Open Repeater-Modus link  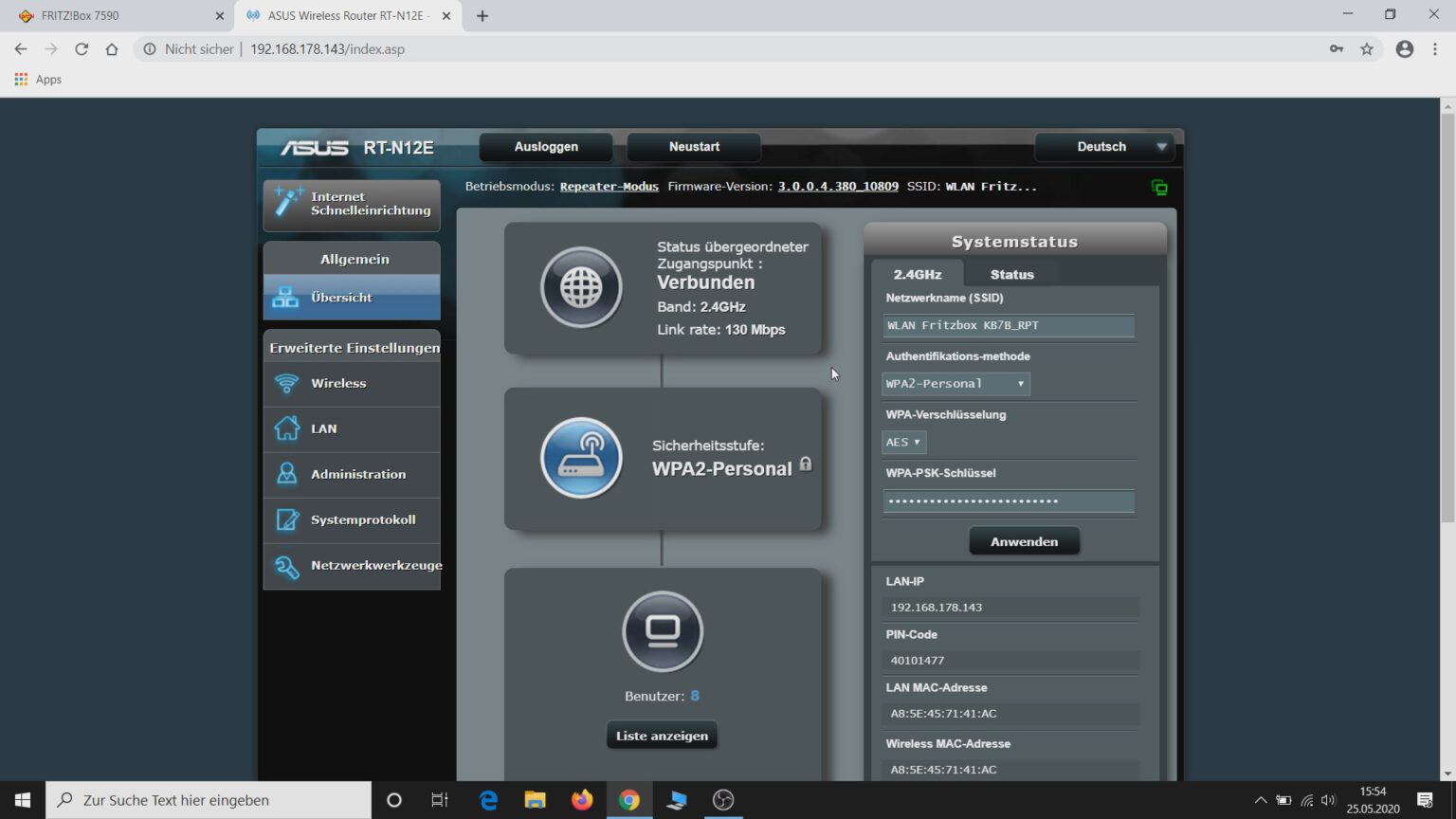[609, 187]
